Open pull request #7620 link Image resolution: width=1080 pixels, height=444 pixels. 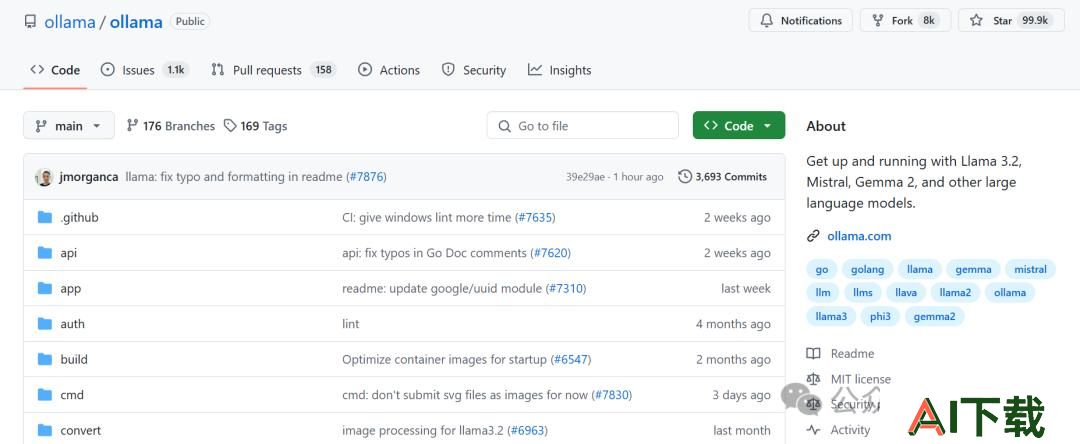(552, 253)
